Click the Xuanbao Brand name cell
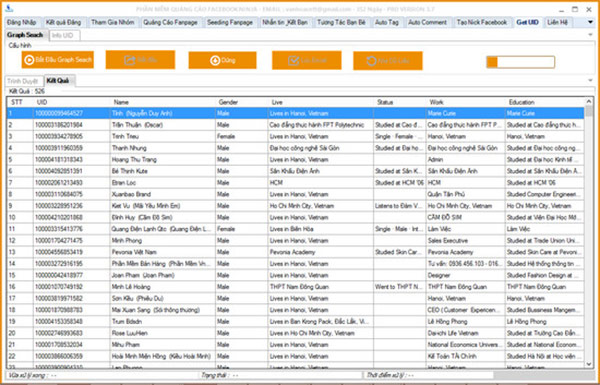This screenshot has height=385, width=600. [x=163, y=194]
